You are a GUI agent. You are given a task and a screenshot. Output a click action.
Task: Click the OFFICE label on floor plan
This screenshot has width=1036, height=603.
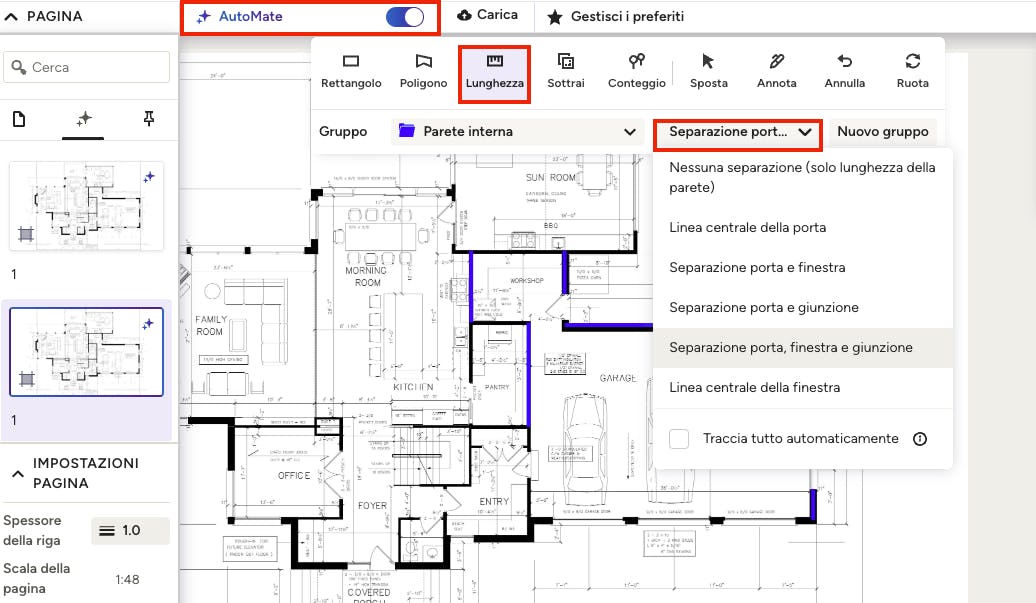pyautogui.click(x=294, y=476)
